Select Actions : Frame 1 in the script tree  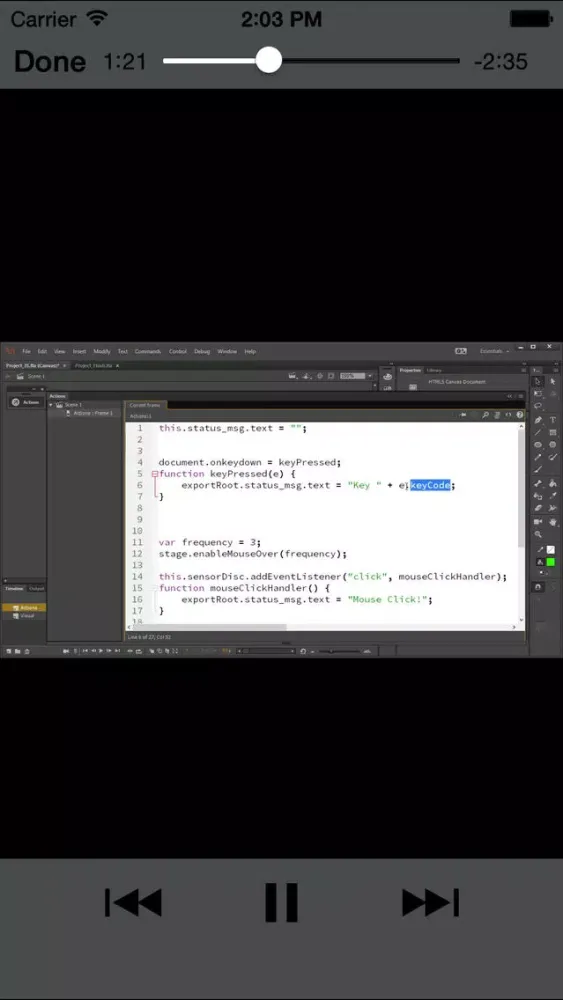click(x=93, y=413)
